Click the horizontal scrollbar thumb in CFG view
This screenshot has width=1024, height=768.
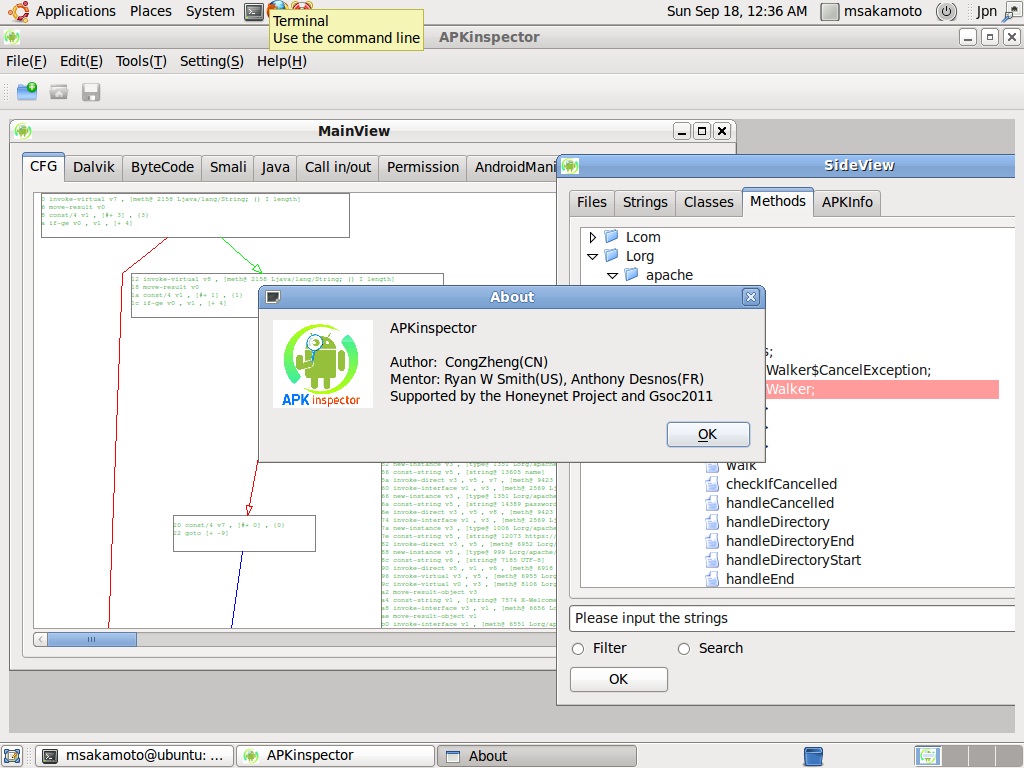point(91,639)
